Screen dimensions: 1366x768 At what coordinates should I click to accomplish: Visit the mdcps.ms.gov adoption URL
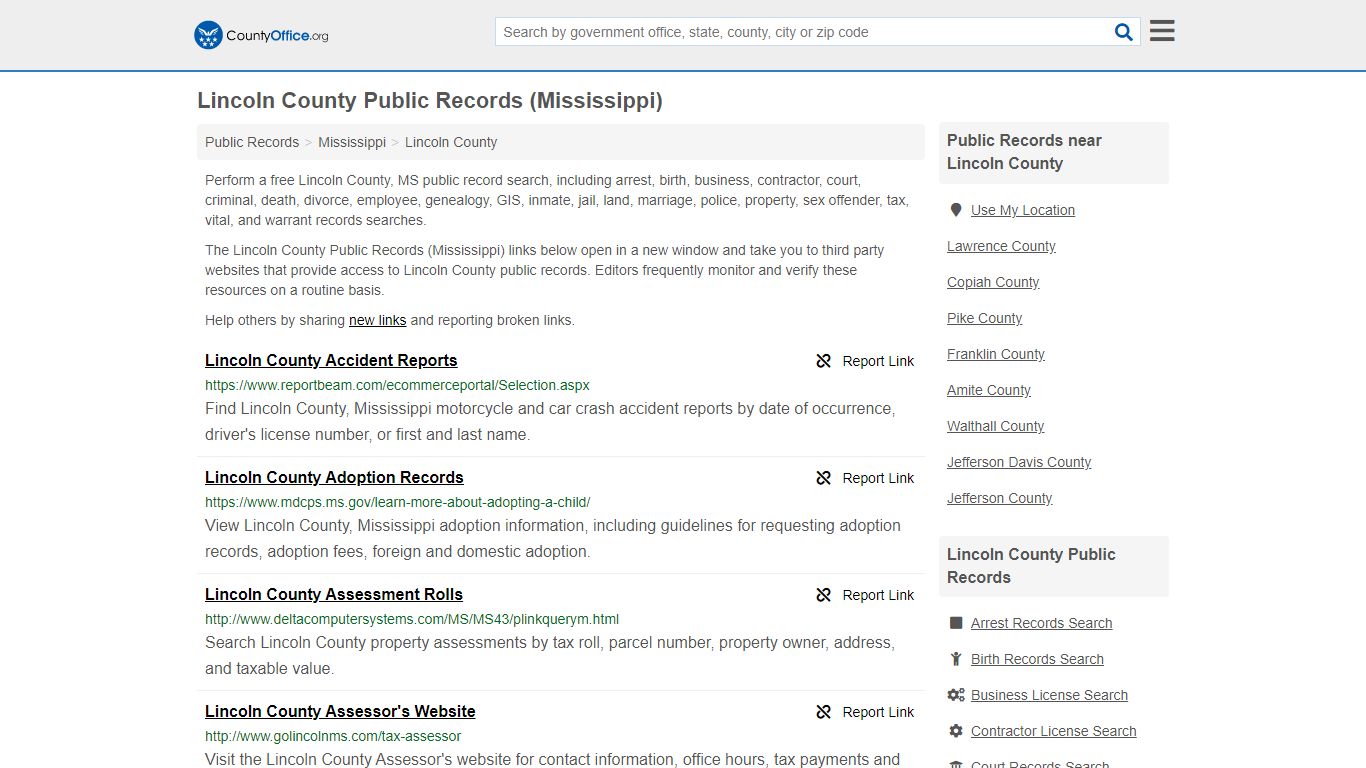click(x=397, y=502)
